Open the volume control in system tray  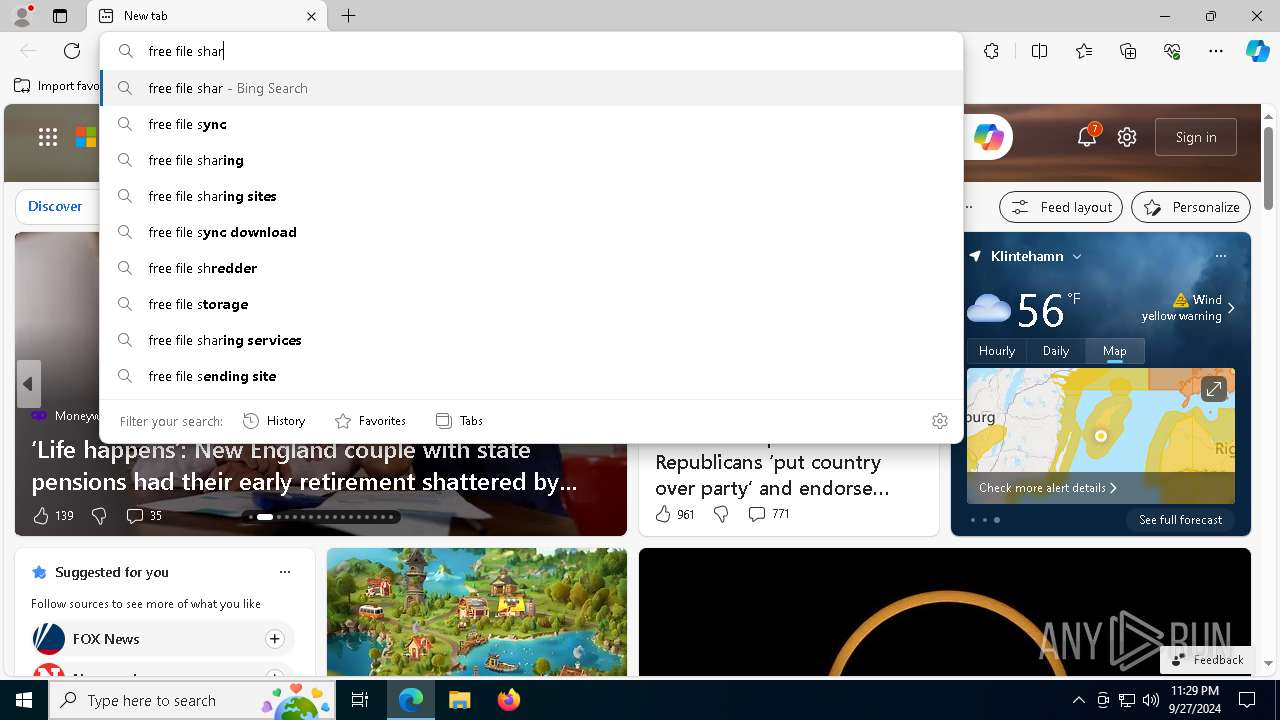(1150, 700)
